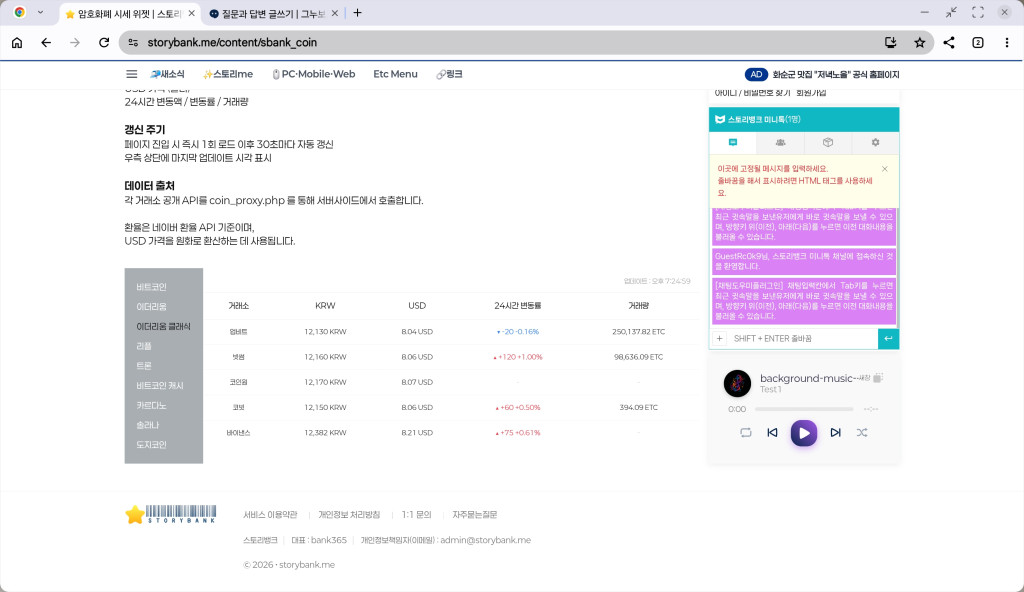Go to Chrome home page icon
Screen dimensions: 1024x592
(x=17, y=42)
